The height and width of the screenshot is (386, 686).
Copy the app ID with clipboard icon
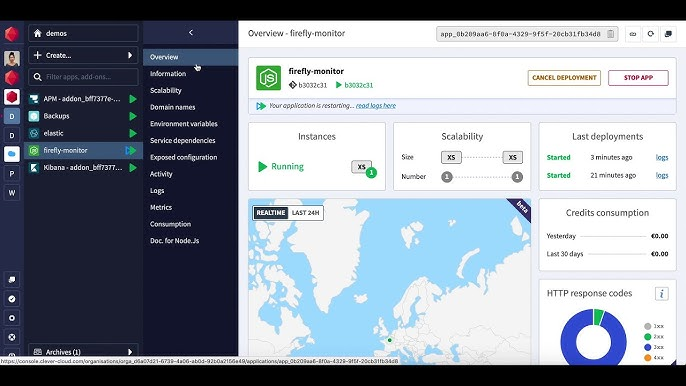click(x=610, y=34)
